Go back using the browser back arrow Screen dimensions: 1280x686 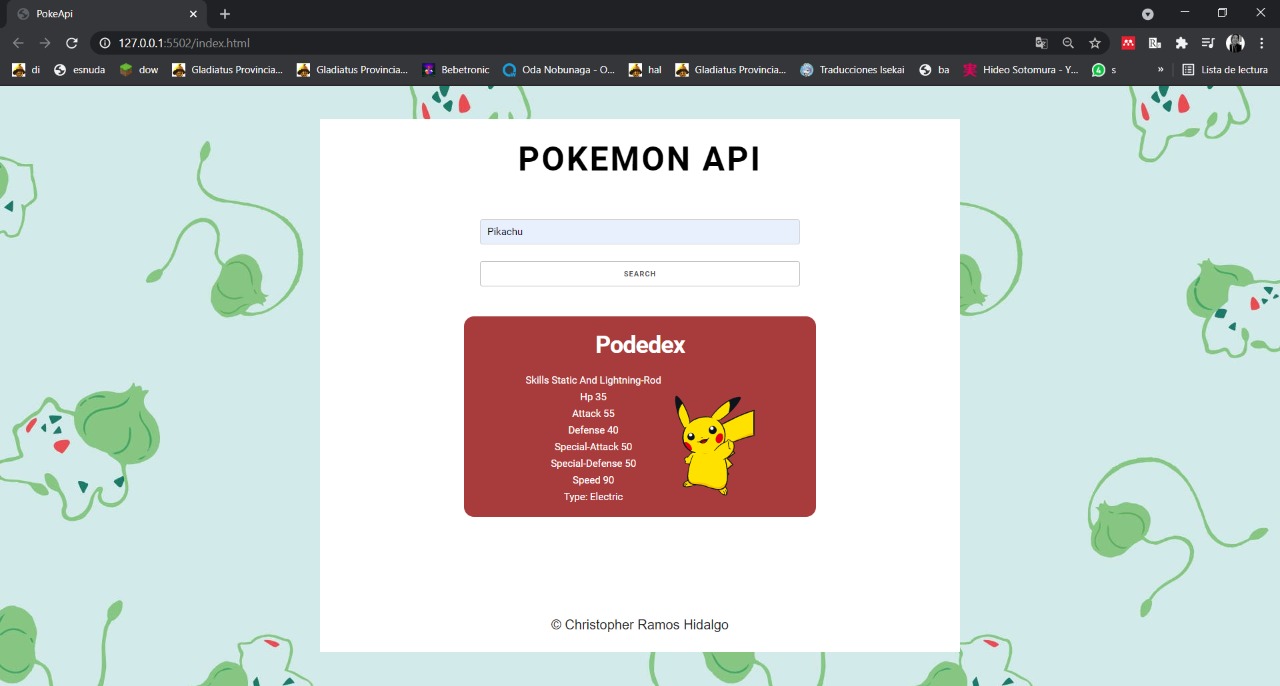coord(18,43)
